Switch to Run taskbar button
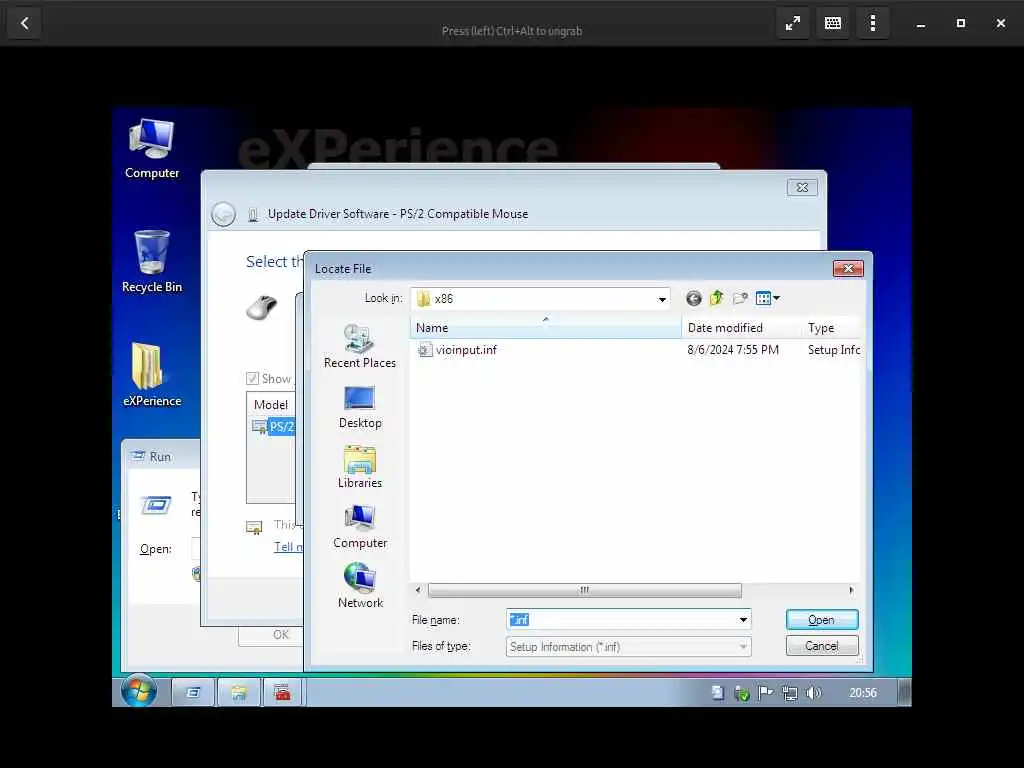 (193, 692)
